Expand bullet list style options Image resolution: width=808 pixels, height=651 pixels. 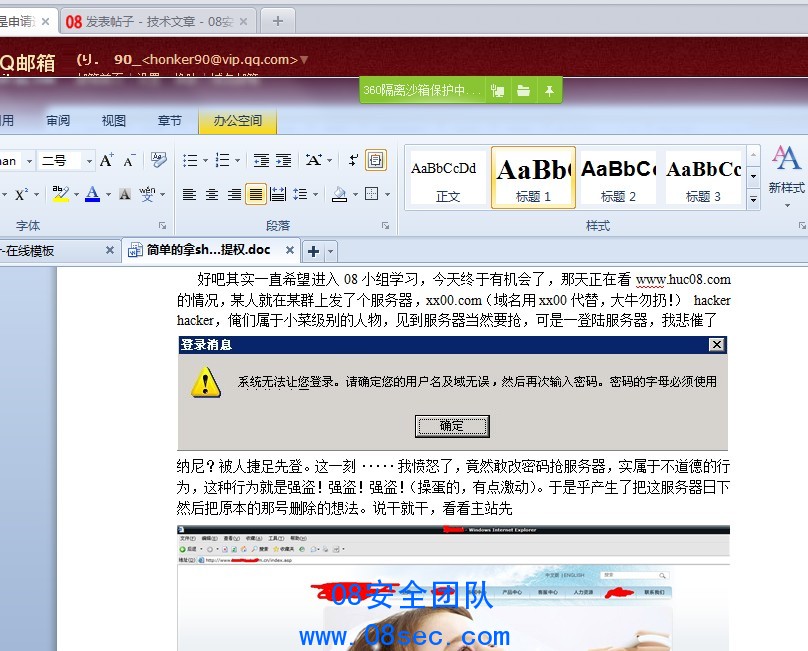(x=205, y=160)
